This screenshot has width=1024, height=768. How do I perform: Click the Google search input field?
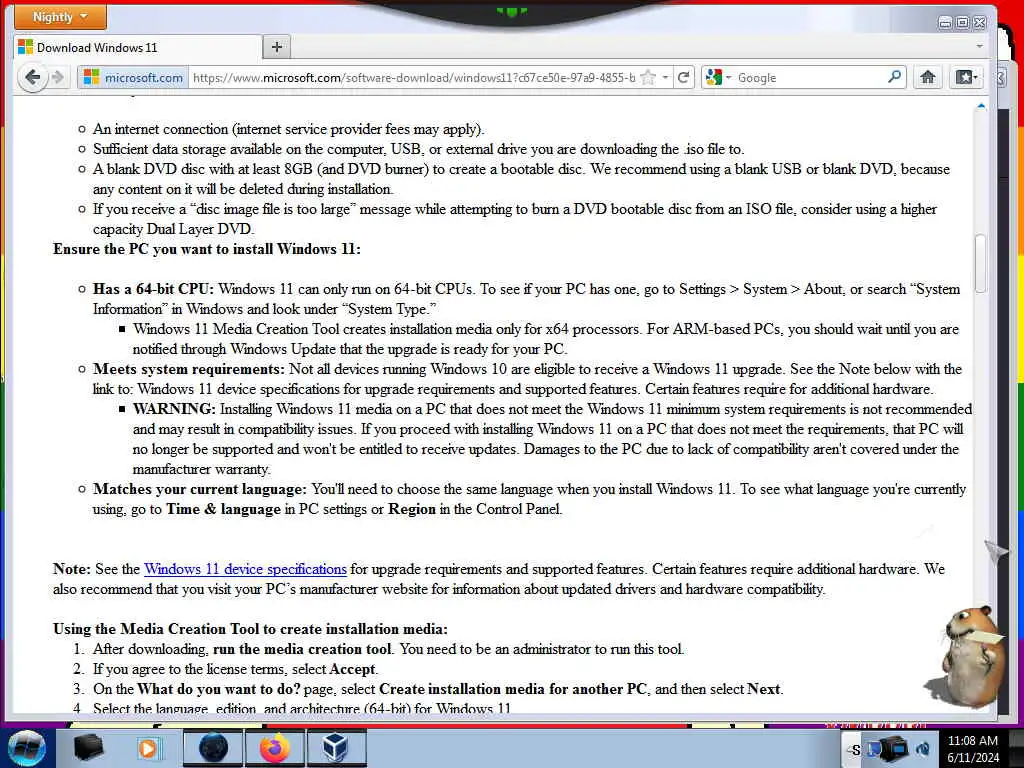(x=810, y=78)
